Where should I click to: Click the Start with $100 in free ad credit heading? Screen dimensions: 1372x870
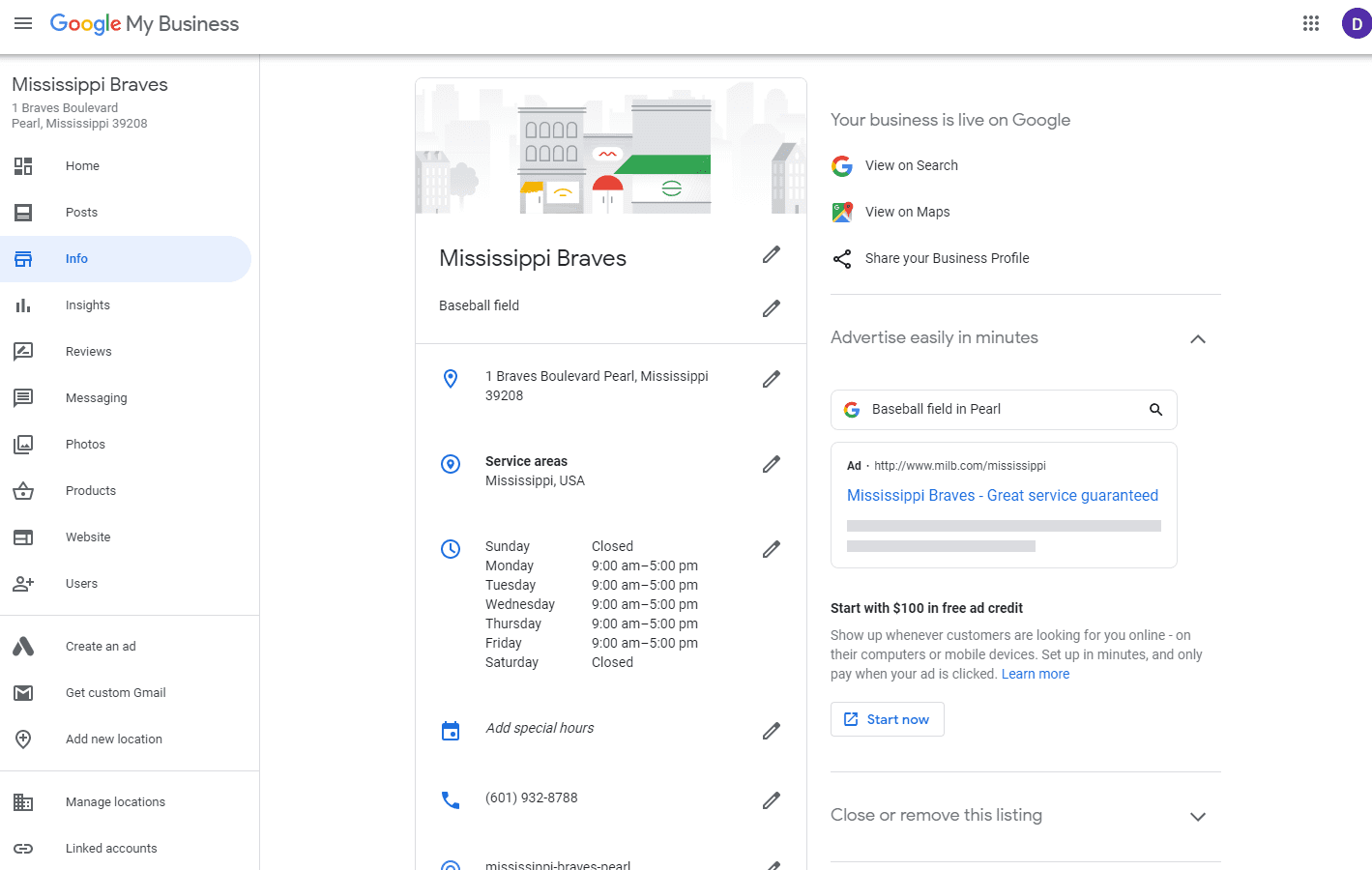pos(926,608)
